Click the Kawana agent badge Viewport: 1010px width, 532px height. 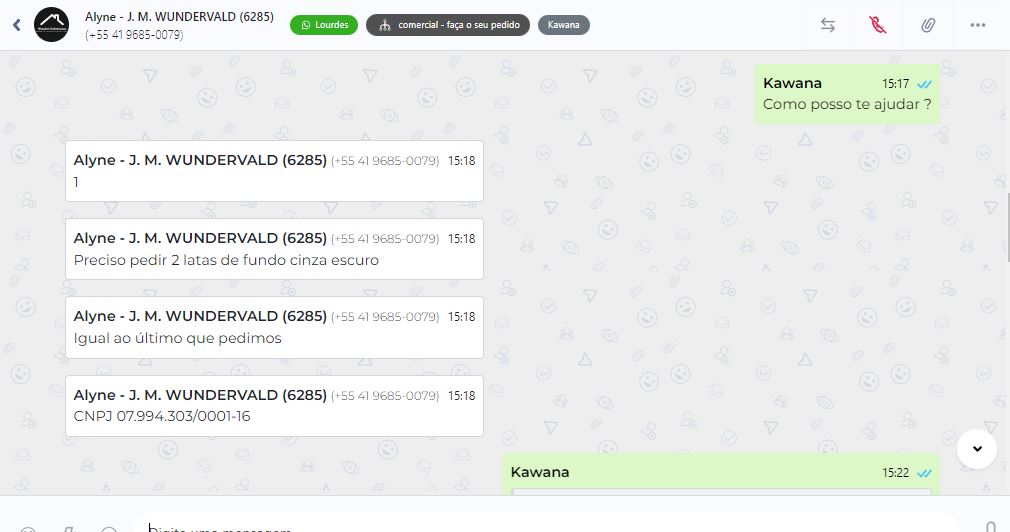point(564,25)
